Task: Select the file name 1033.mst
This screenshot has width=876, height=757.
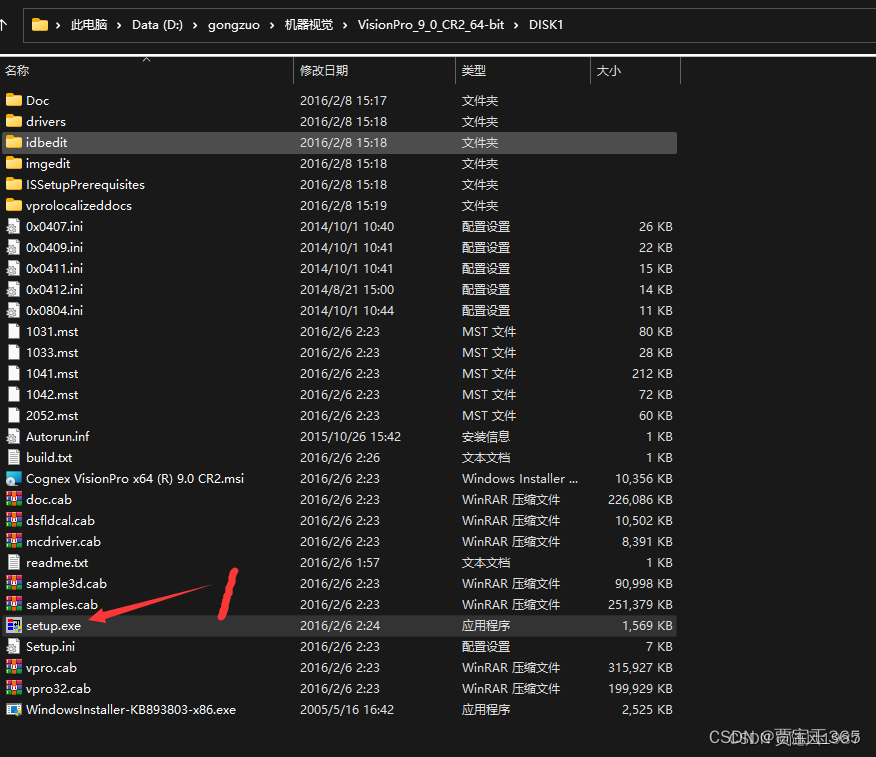Action: pyautogui.click(x=52, y=353)
